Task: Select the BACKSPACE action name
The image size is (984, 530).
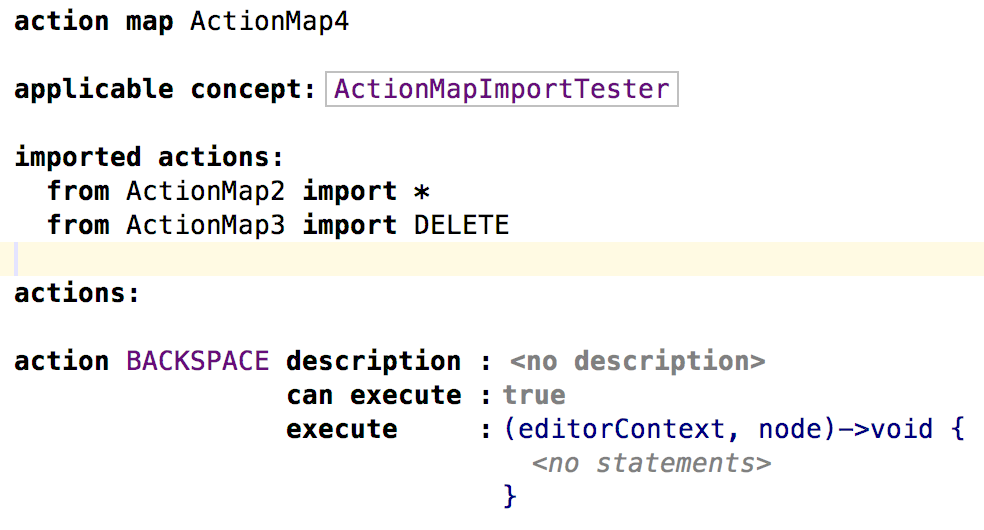Action: point(198,361)
